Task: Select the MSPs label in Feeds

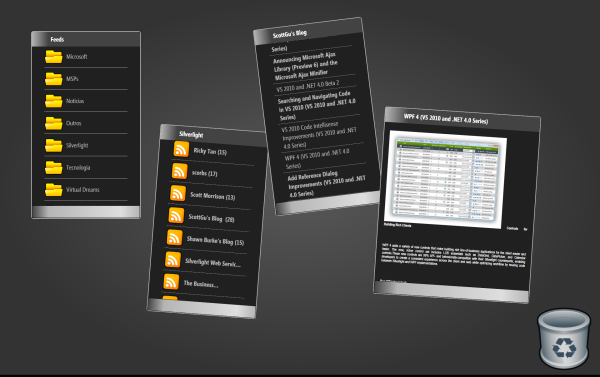Action: point(72,79)
